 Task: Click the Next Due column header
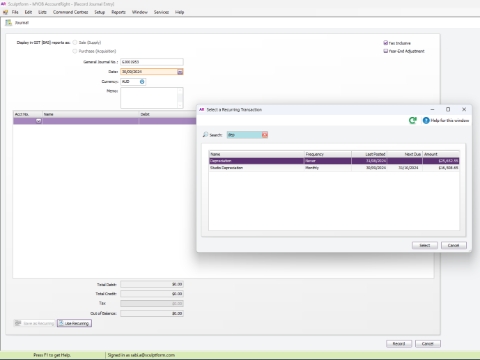(405, 154)
